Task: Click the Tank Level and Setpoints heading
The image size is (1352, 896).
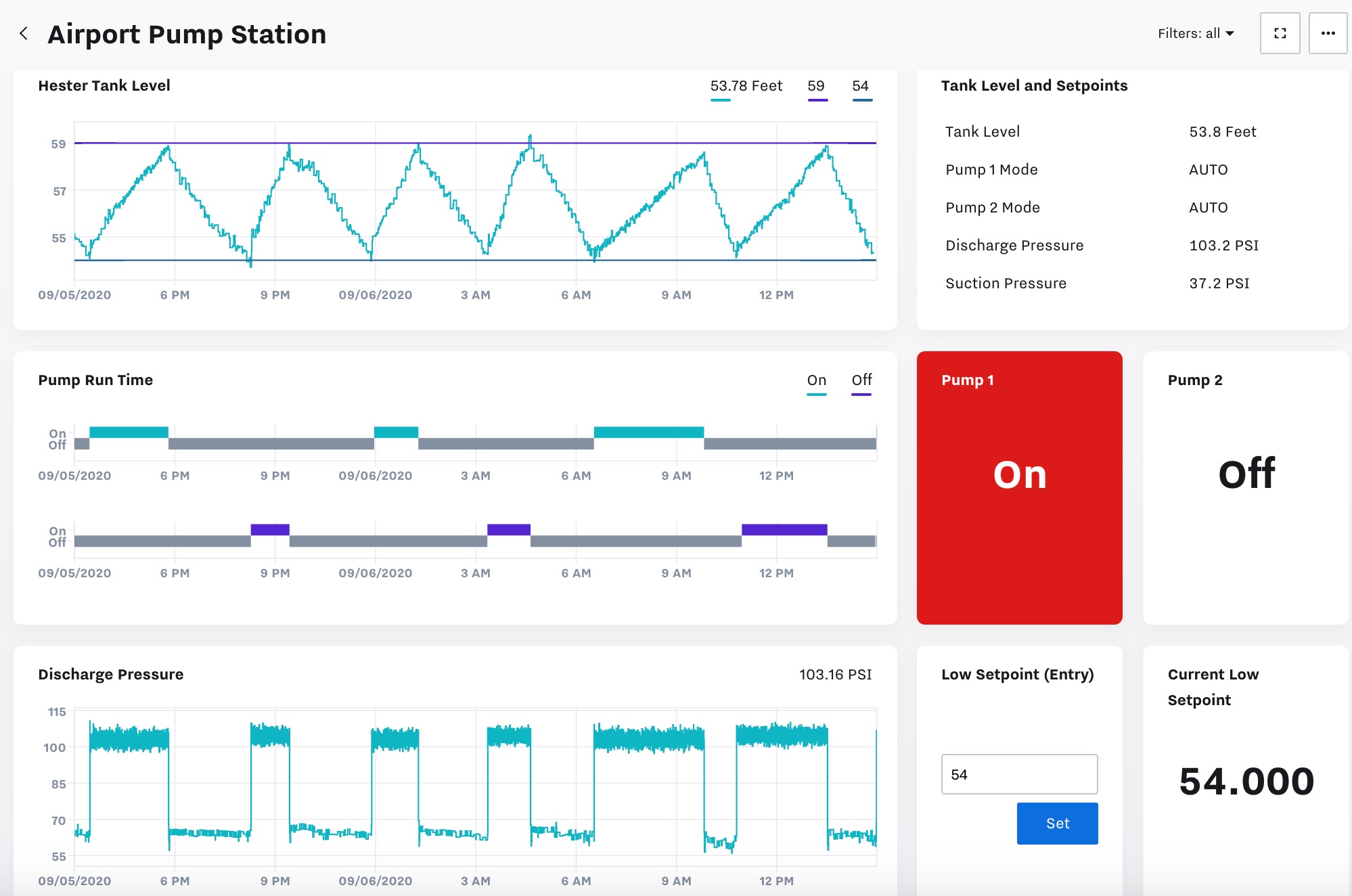Action: [1034, 85]
